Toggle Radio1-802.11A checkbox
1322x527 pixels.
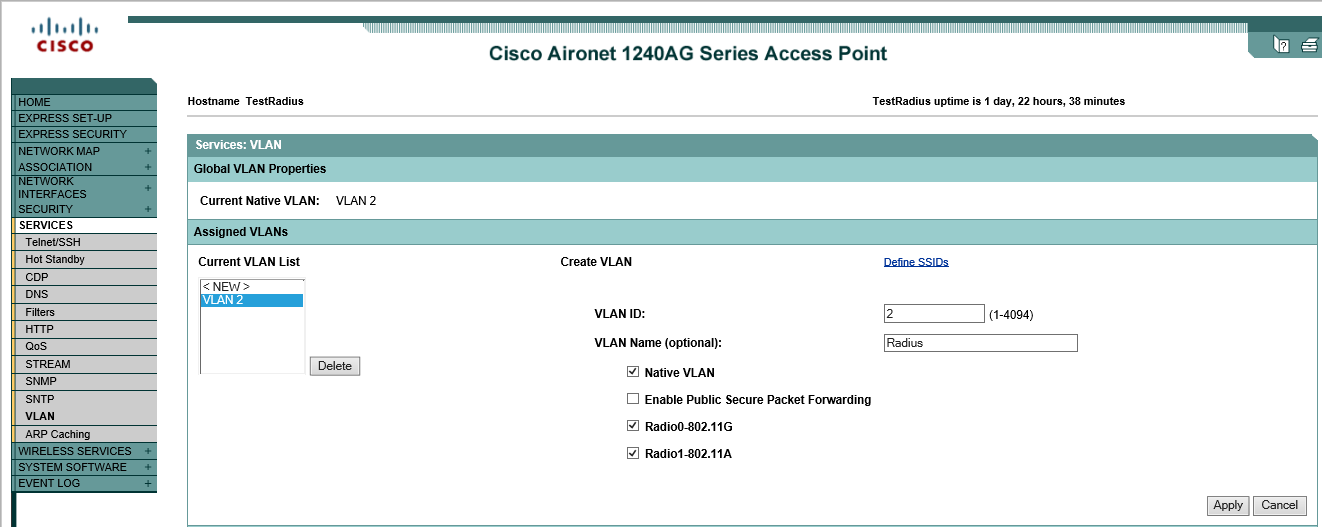(633, 453)
